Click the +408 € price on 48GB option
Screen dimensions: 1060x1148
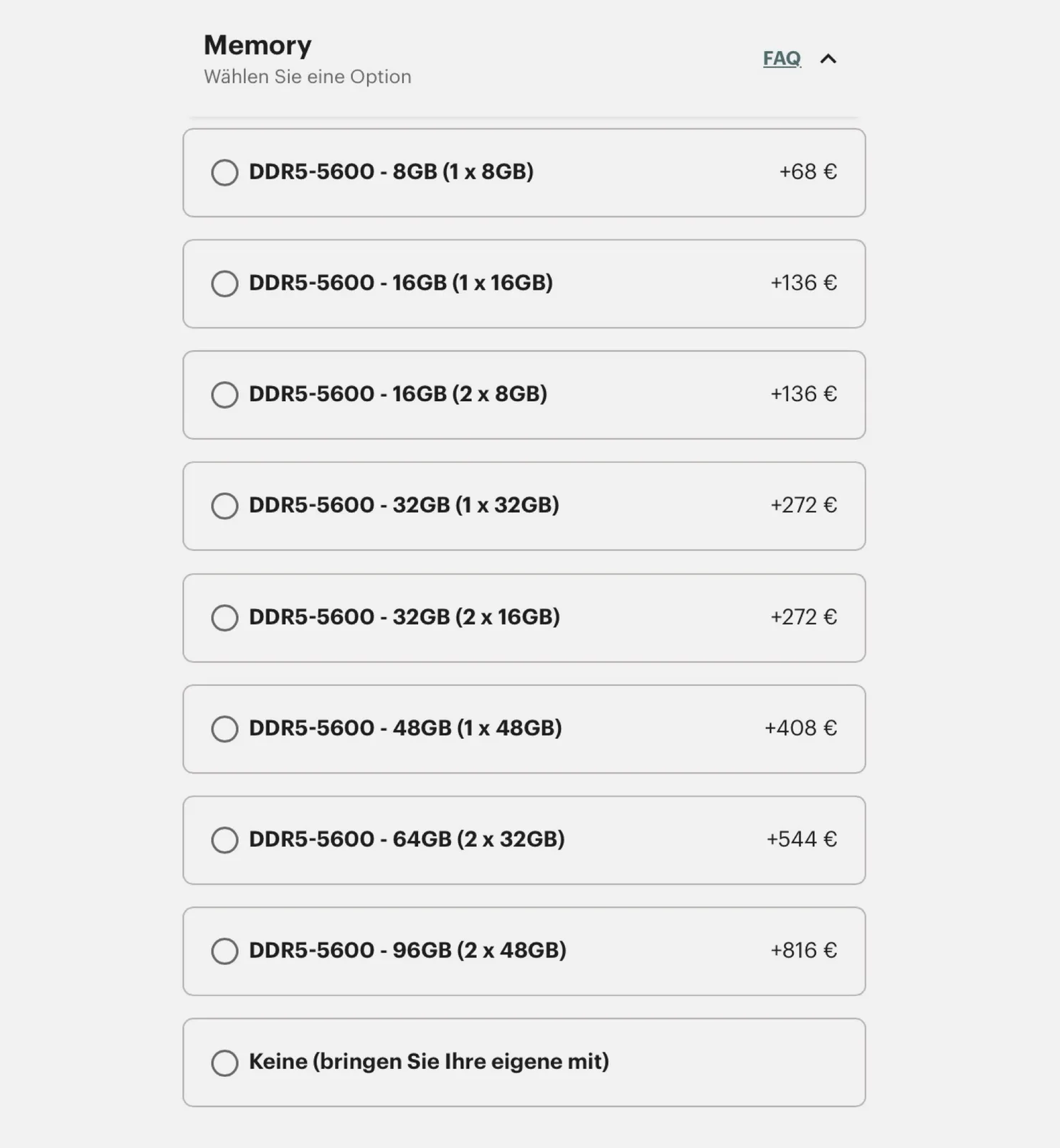pos(800,728)
